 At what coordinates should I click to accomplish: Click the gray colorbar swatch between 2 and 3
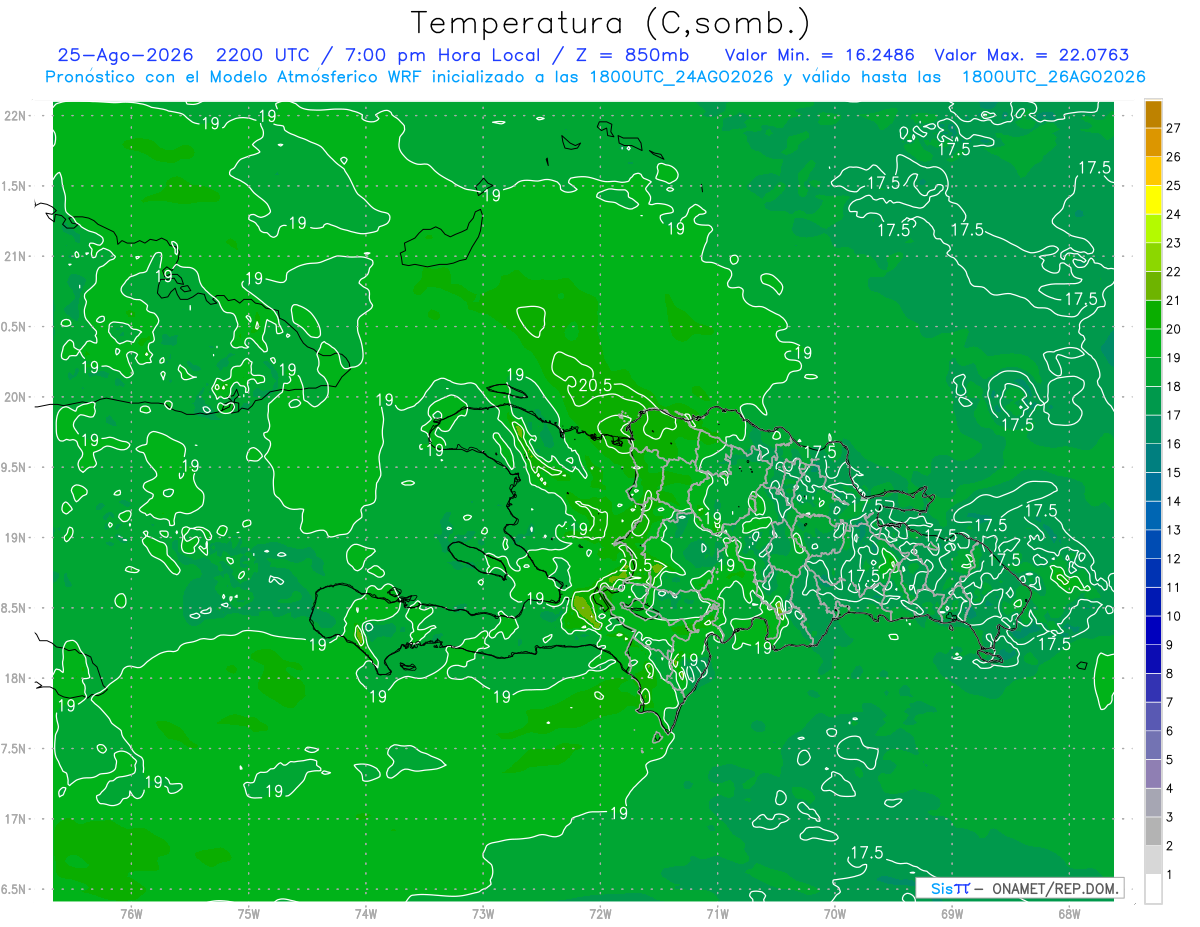pos(1153,832)
